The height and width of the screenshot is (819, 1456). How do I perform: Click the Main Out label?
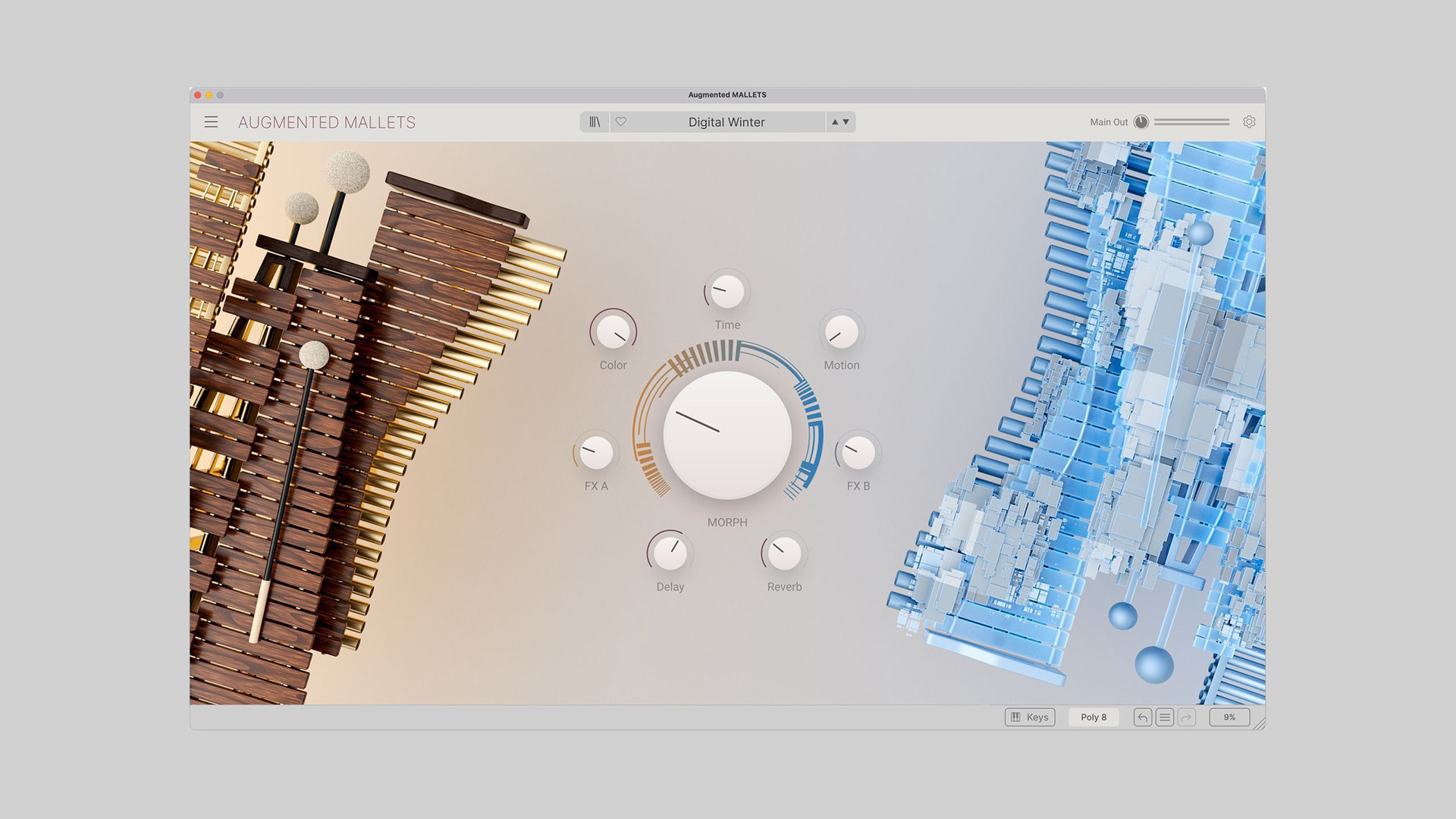[x=1109, y=122]
